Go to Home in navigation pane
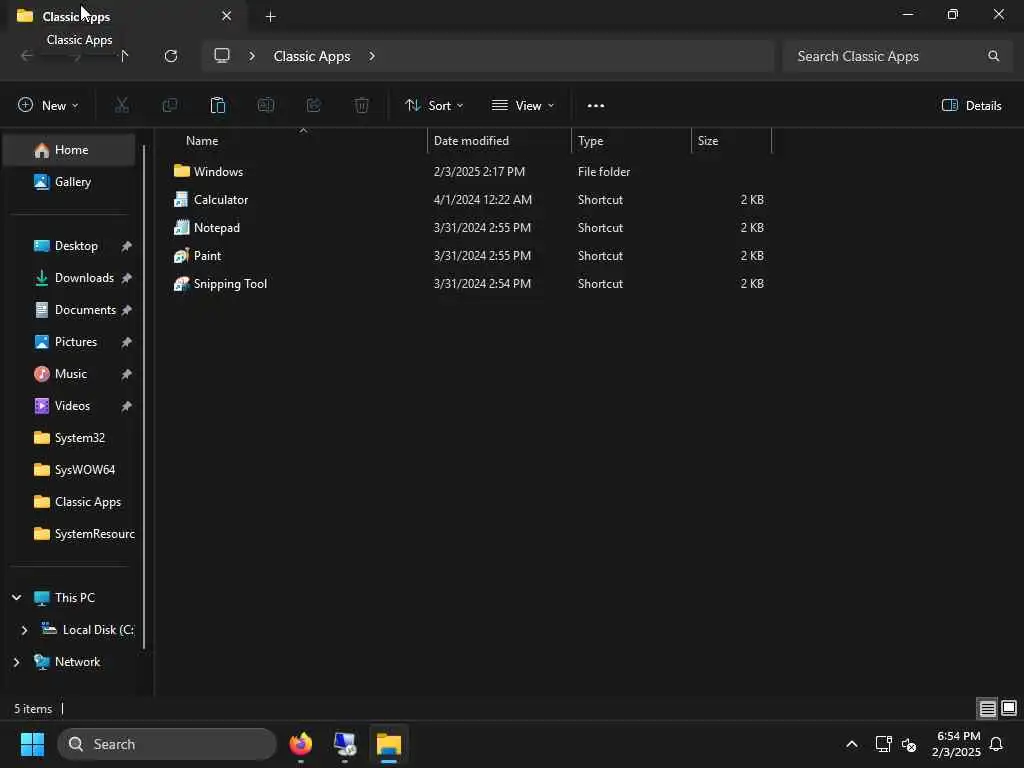This screenshot has width=1024, height=768. (x=69, y=150)
